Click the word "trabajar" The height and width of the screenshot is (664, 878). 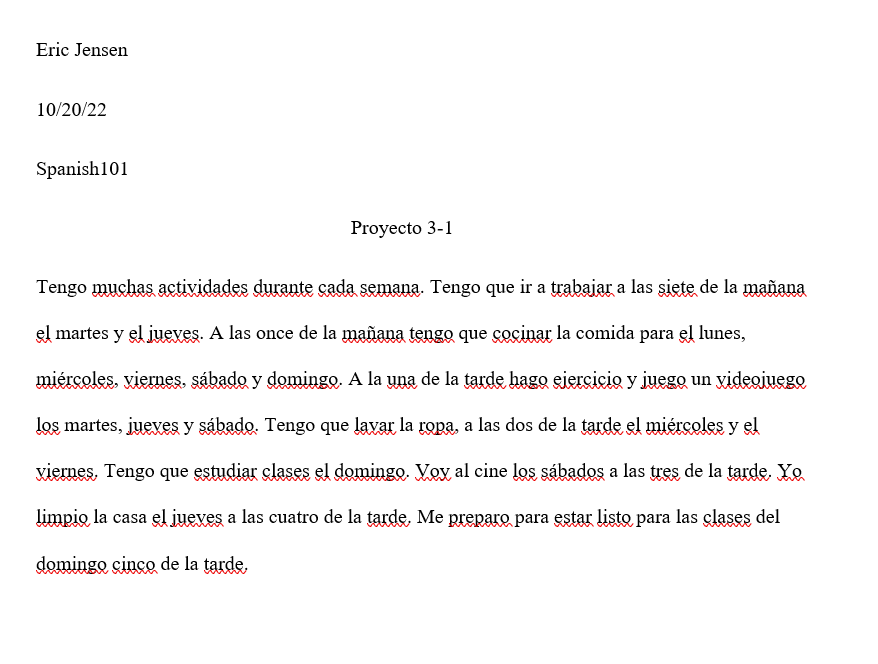coord(582,288)
